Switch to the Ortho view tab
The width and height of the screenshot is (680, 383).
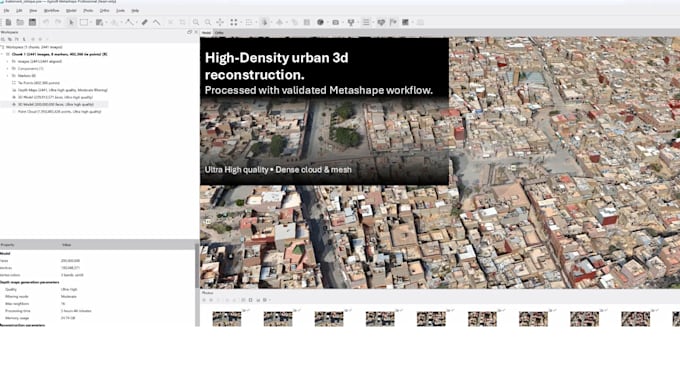(219, 33)
